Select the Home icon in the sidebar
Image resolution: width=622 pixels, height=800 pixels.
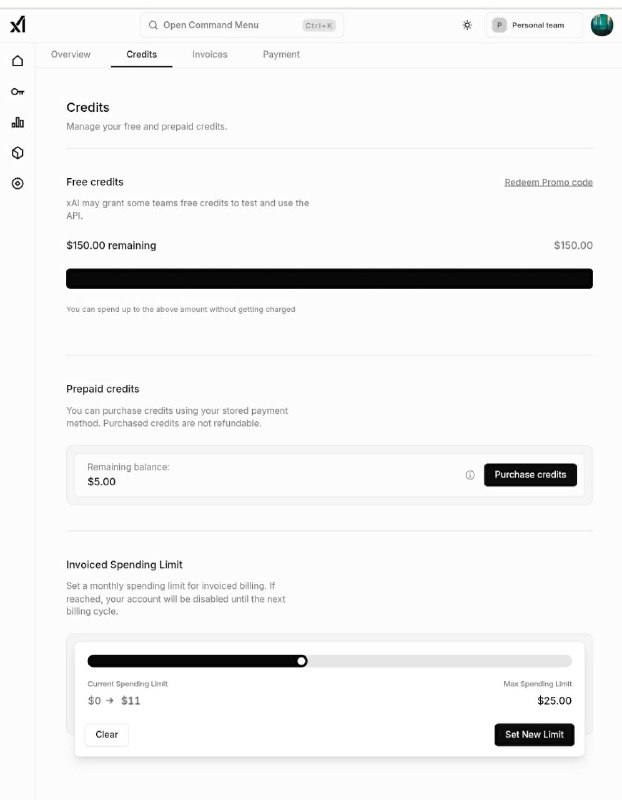tap(16, 60)
